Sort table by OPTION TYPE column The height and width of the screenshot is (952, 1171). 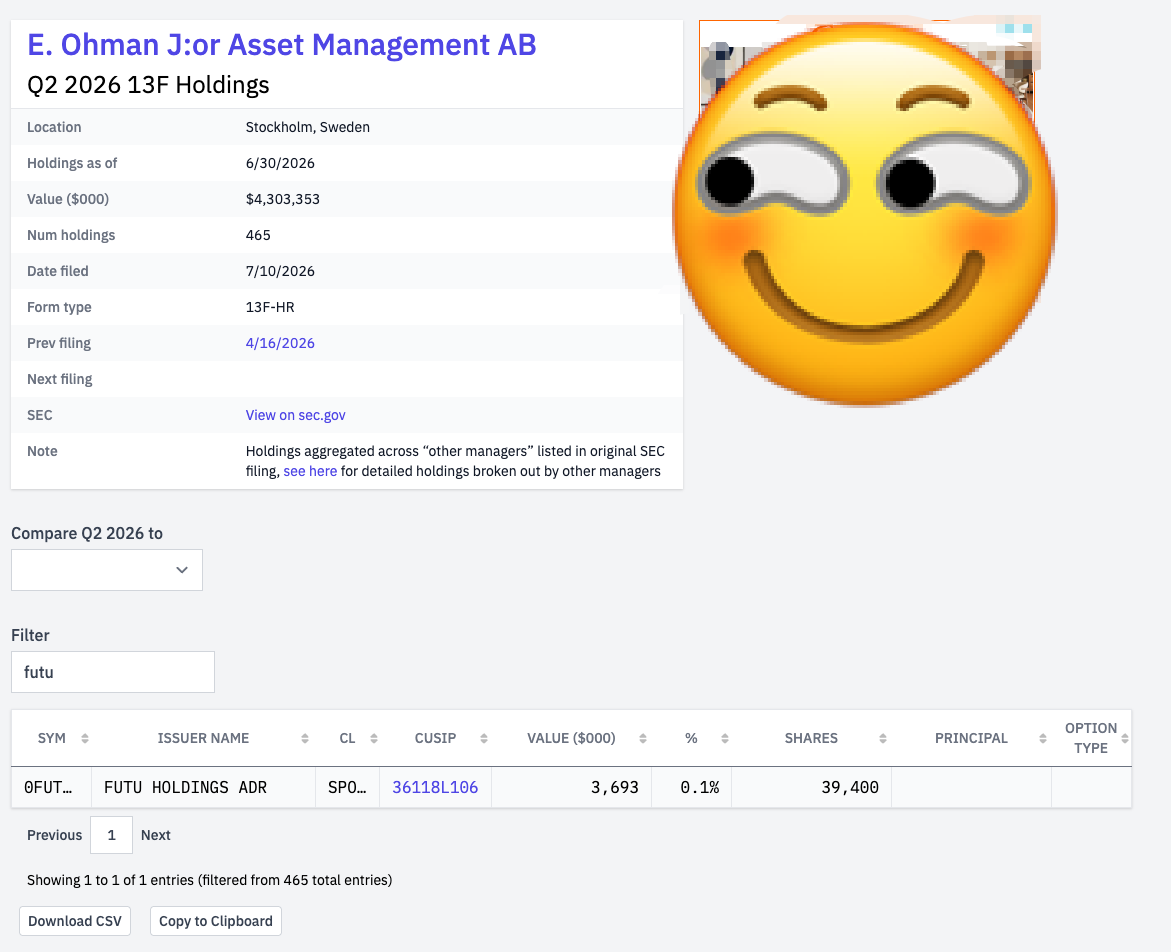[1091, 738]
